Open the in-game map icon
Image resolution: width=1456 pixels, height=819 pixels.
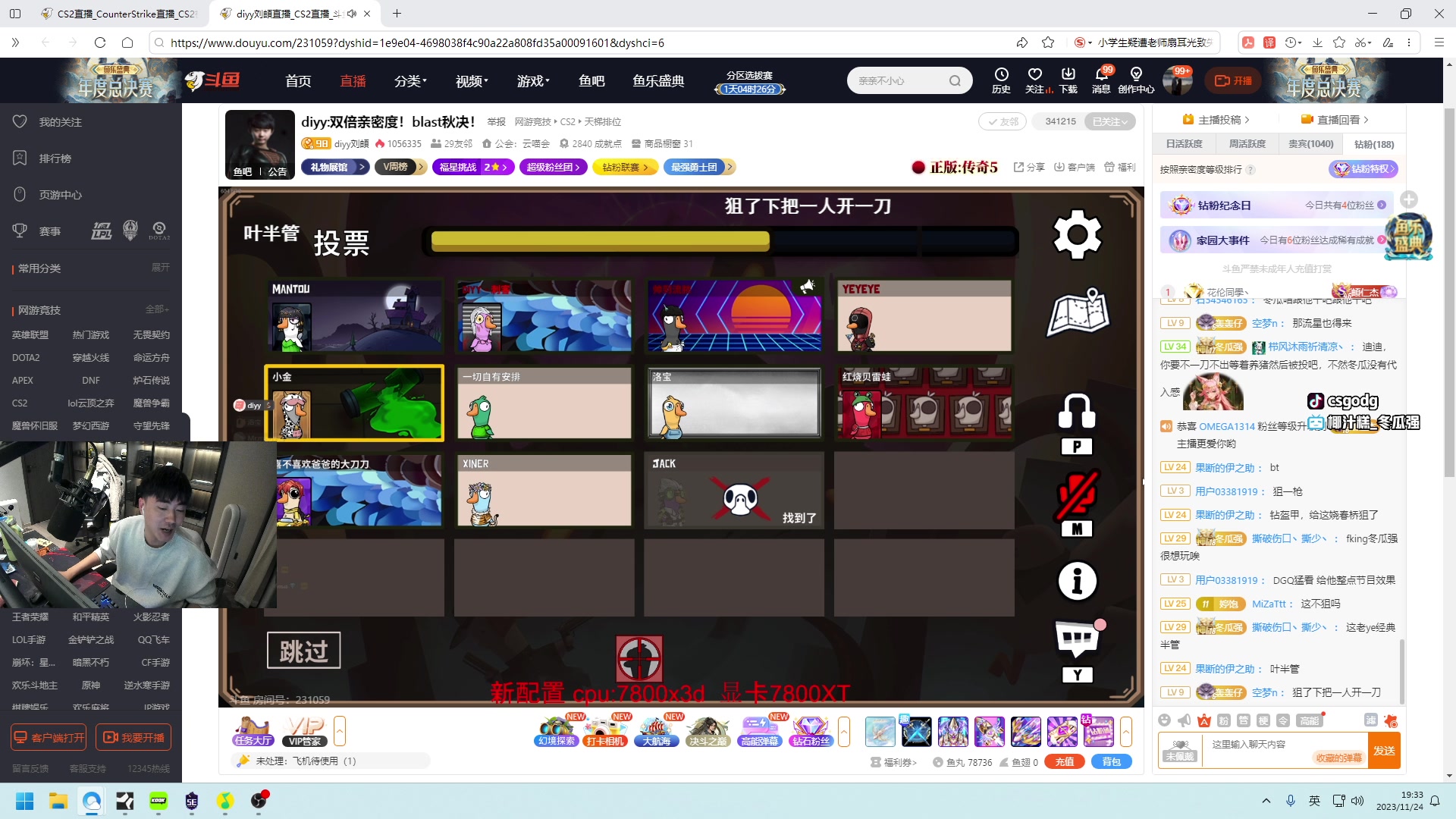pos(1078,312)
